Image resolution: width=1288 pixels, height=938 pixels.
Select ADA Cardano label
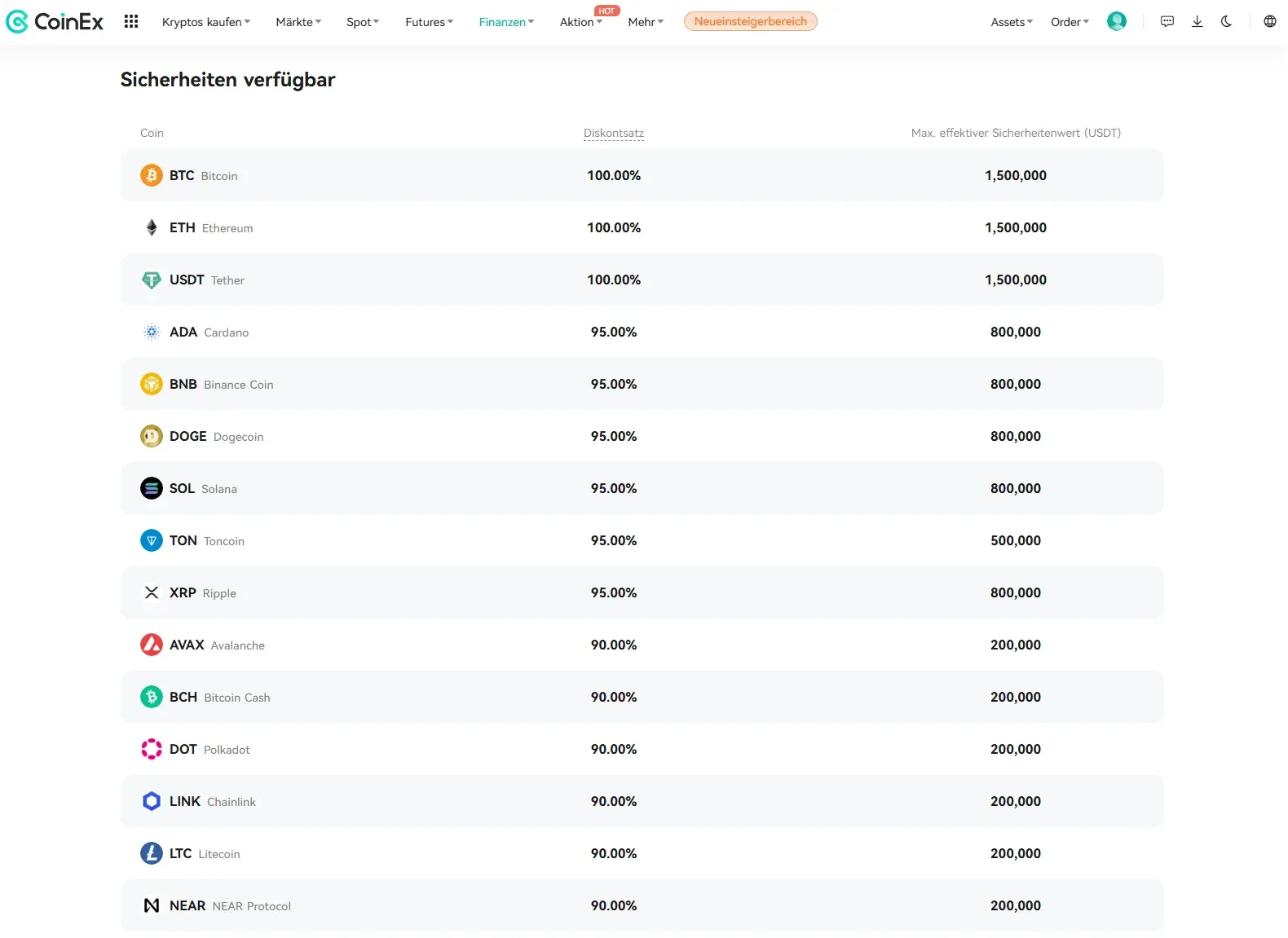pyautogui.click(x=210, y=332)
